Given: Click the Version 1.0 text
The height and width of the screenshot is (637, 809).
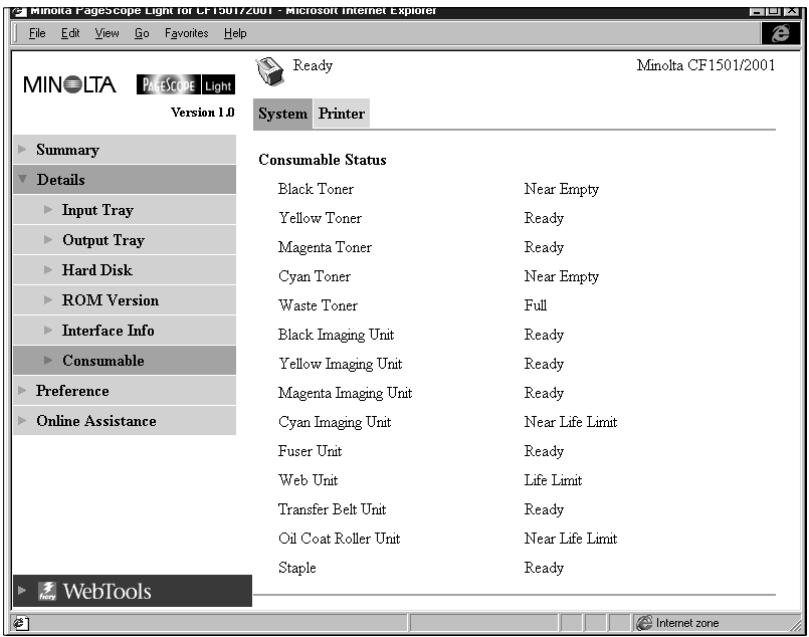Looking at the screenshot, I should pos(203,112).
